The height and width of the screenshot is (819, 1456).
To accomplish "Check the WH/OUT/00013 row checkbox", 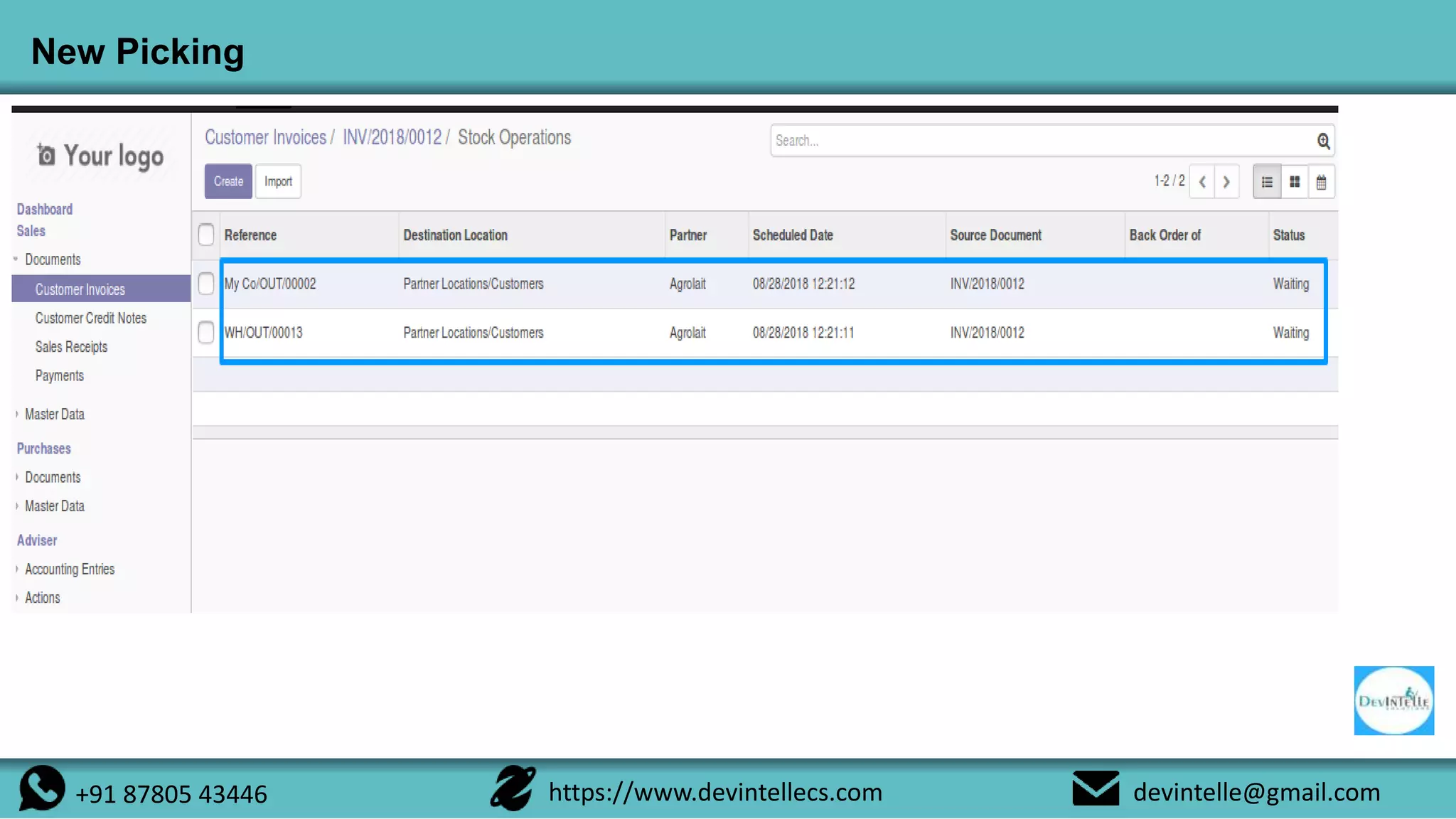I will 206,332.
